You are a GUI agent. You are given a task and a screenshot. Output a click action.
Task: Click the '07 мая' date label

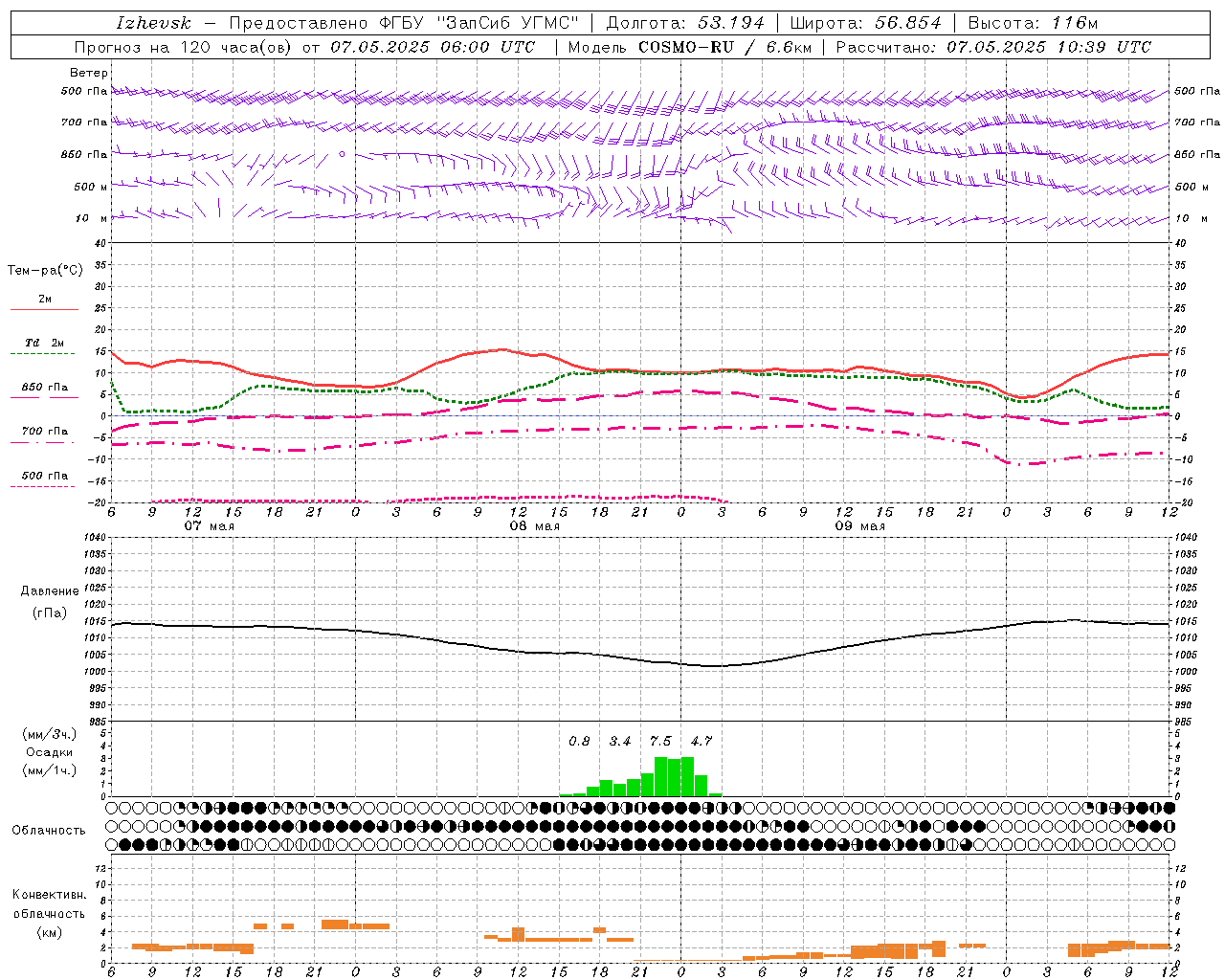(209, 526)
